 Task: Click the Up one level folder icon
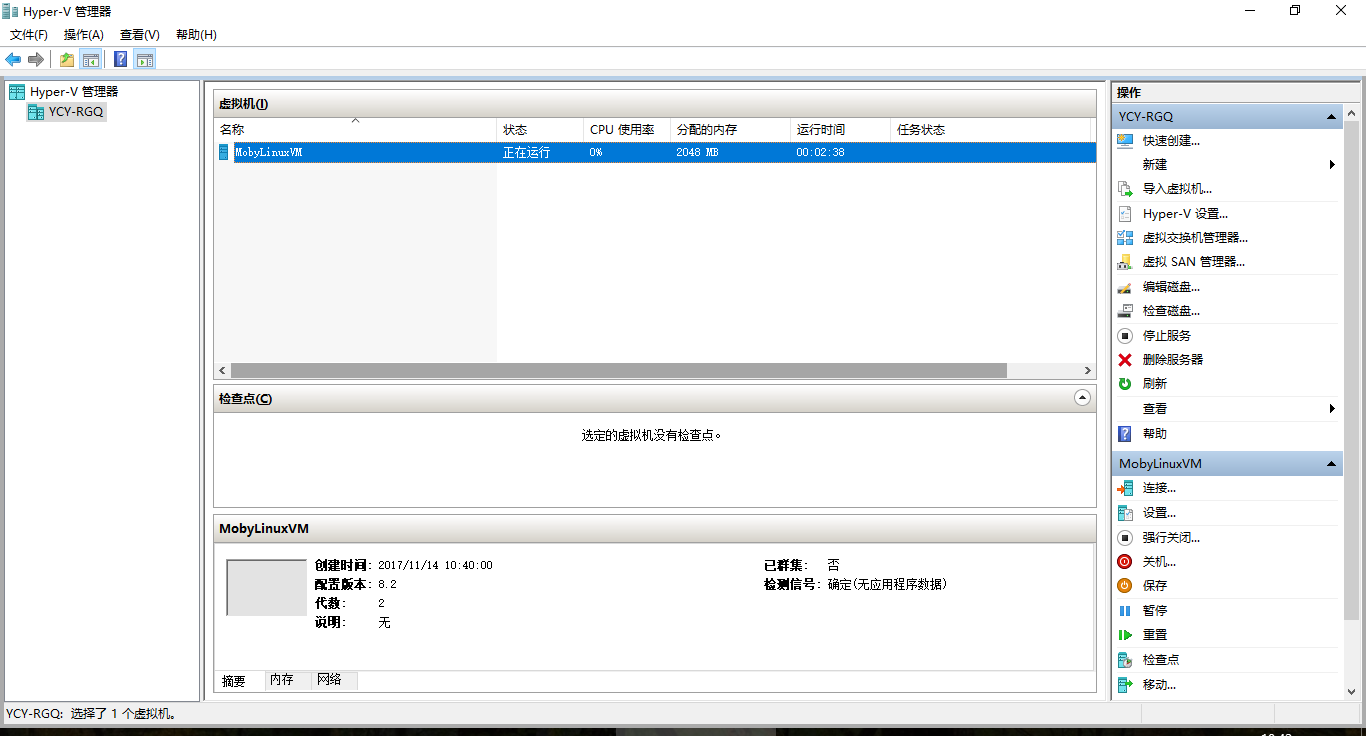(66, 59)
